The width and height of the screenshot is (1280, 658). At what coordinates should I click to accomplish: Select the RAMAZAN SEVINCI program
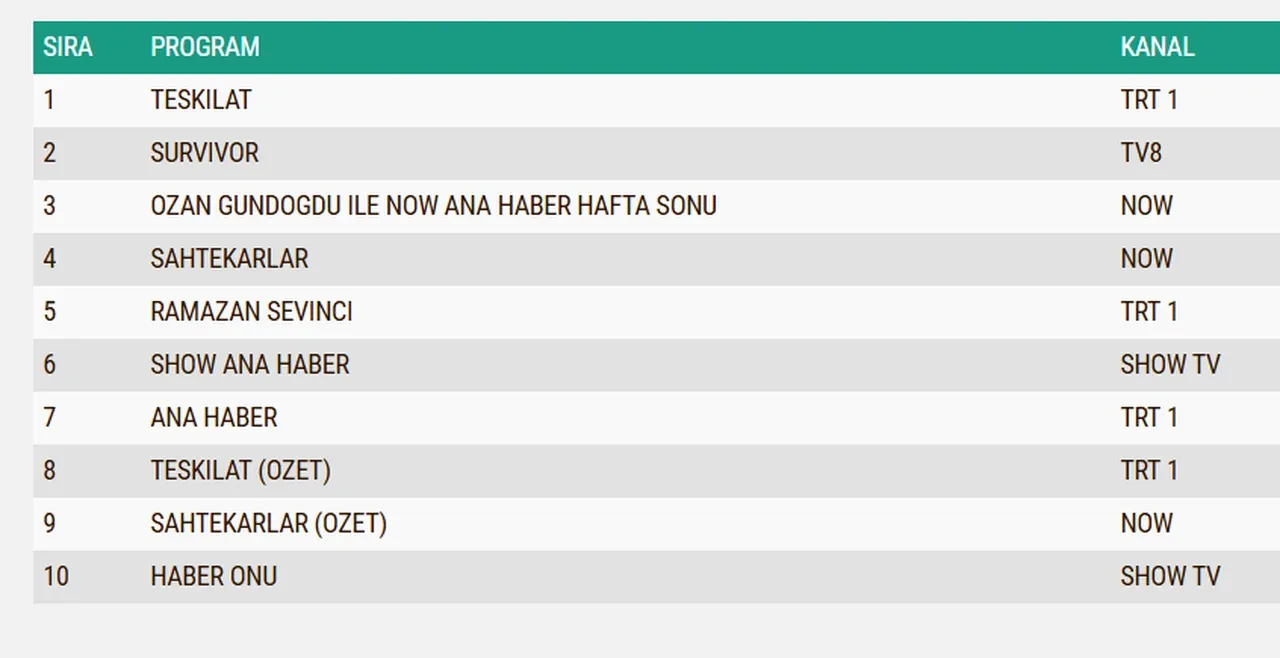click(x=251, y=312)
